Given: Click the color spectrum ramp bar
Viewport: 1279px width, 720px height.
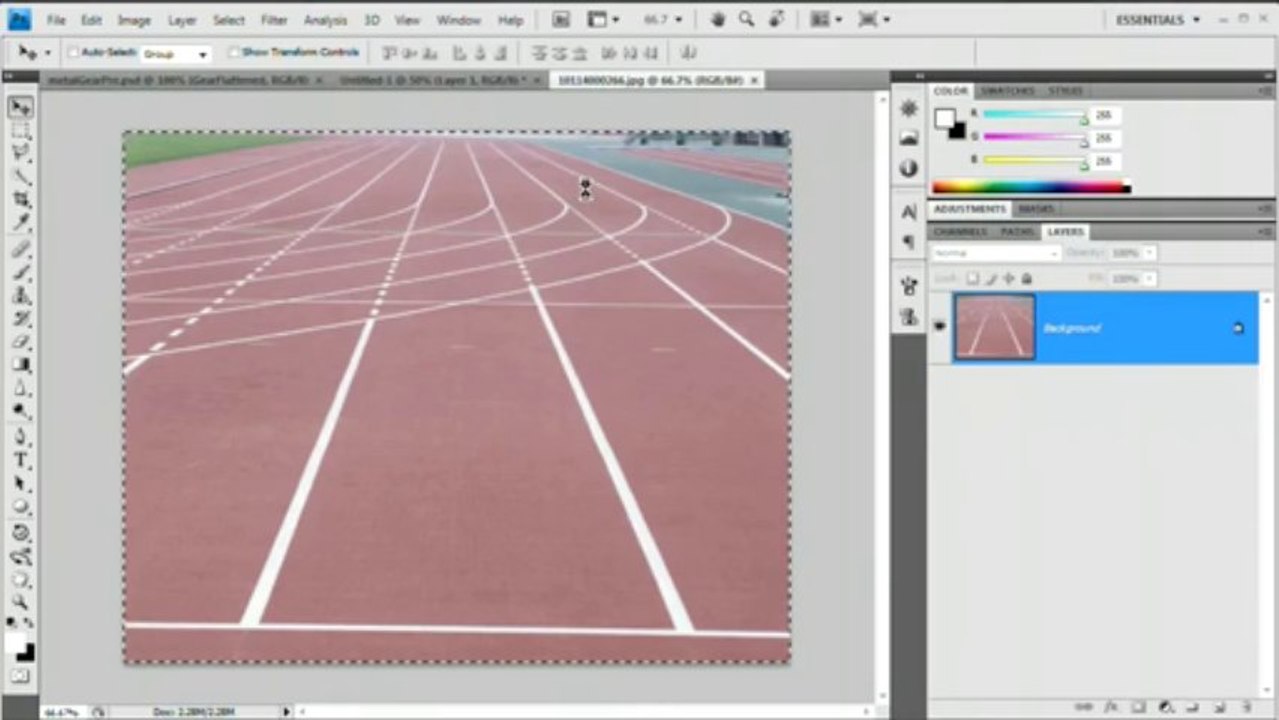Looking at the screenshot, I should click(1031, 186).
